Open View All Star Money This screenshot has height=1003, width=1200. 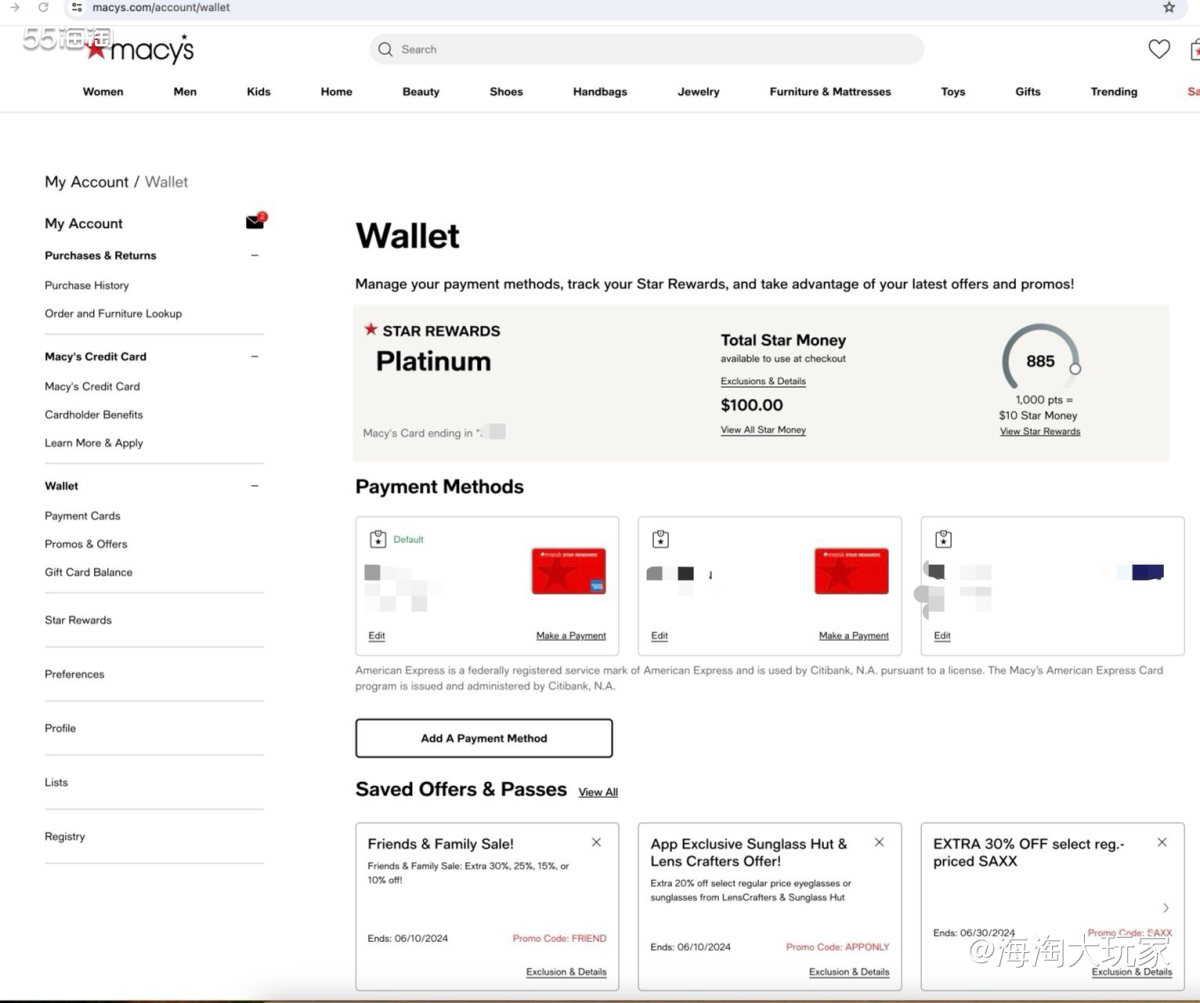[763, 429]
